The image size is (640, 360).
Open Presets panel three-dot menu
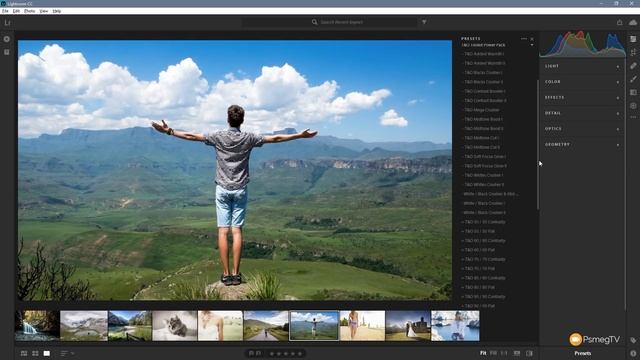pos(524,39)
